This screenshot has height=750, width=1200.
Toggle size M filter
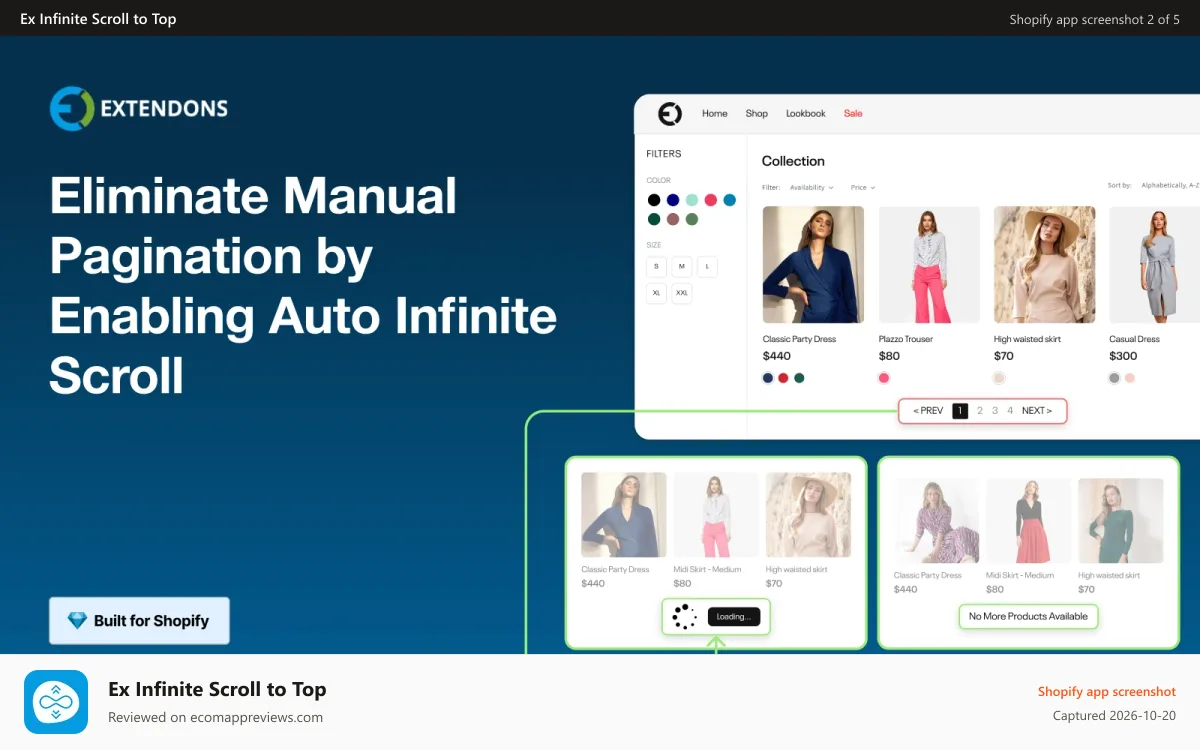[x=682, y=266]
